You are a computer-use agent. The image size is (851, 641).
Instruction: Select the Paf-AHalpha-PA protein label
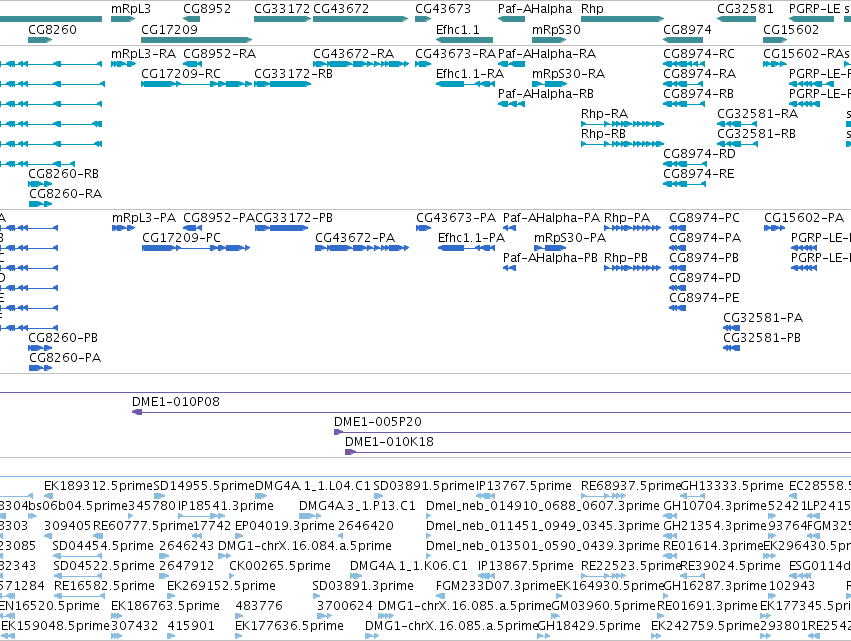coord(551,218)
